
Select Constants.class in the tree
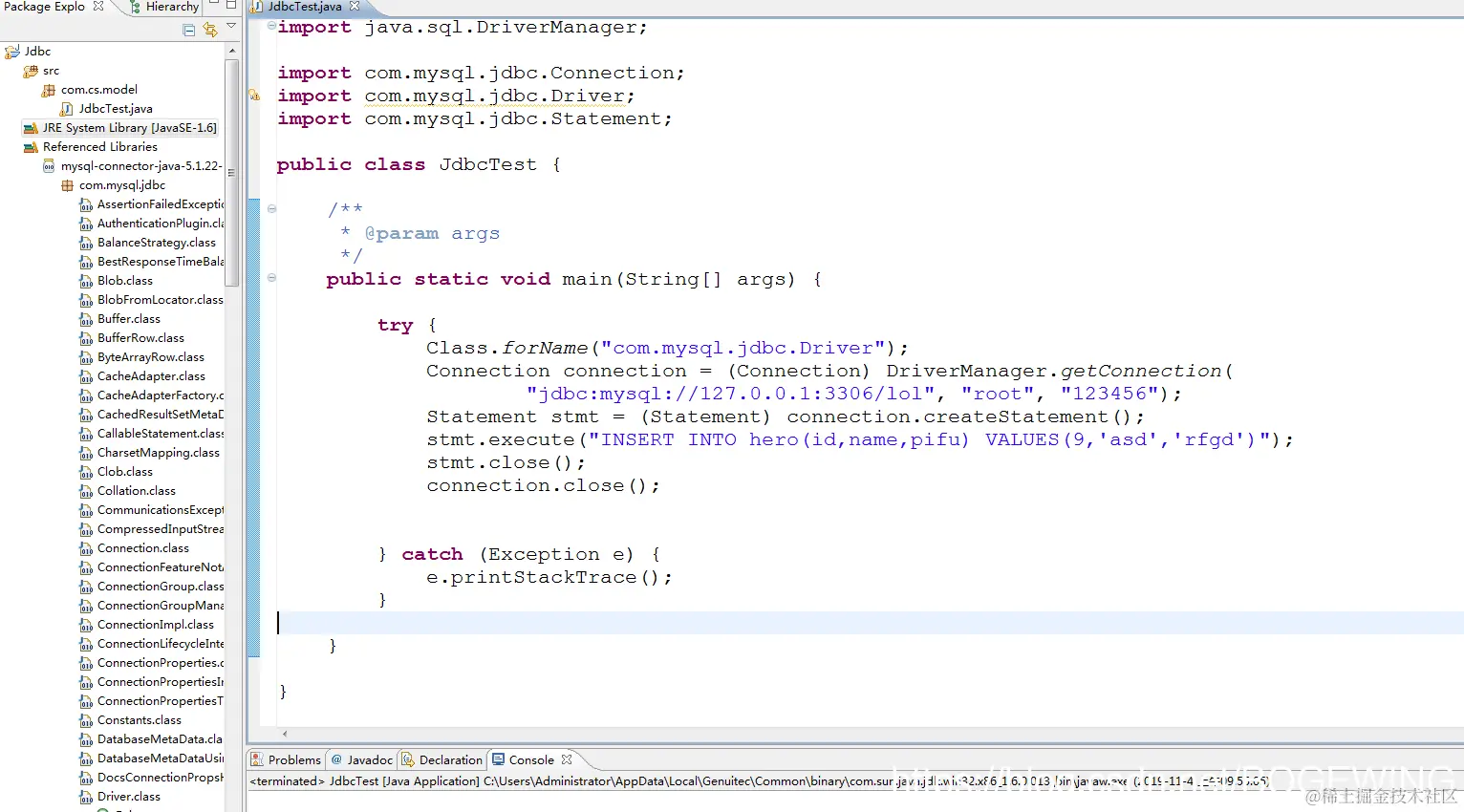(x=140, y=720)
